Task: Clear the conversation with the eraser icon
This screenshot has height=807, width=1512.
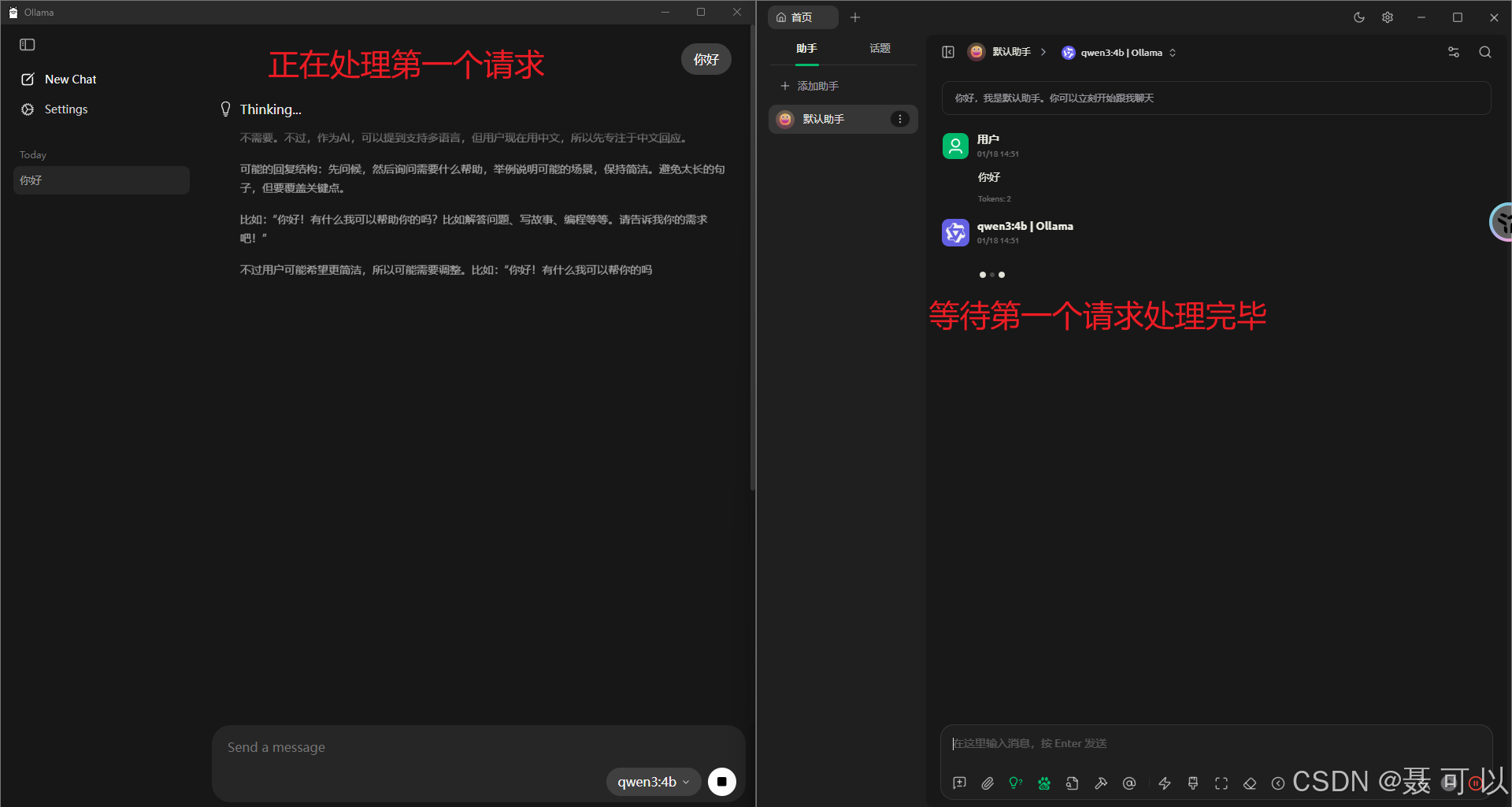Action: point(1250,783)
